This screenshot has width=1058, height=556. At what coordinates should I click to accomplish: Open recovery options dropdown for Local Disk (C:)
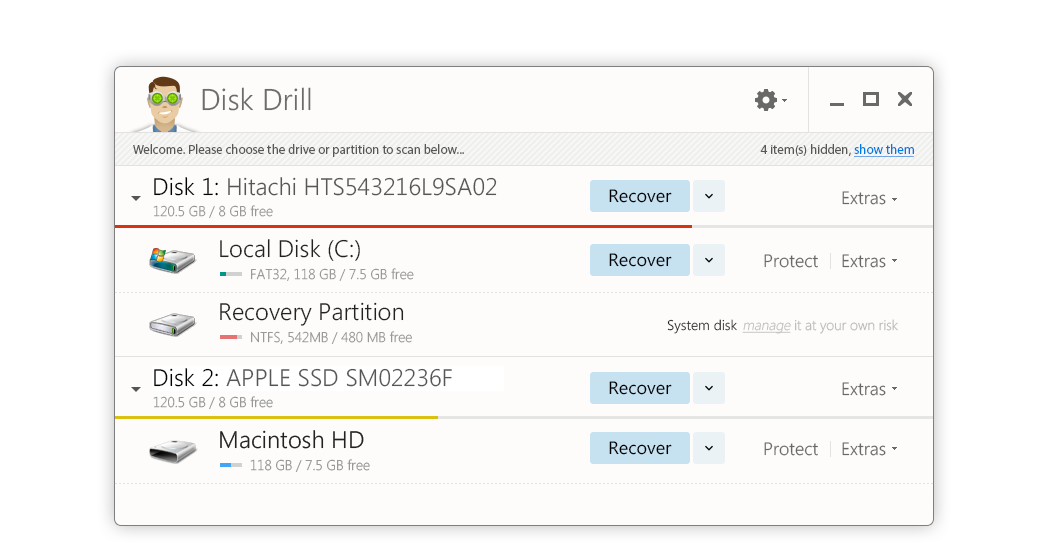click(x=708, y=260)
